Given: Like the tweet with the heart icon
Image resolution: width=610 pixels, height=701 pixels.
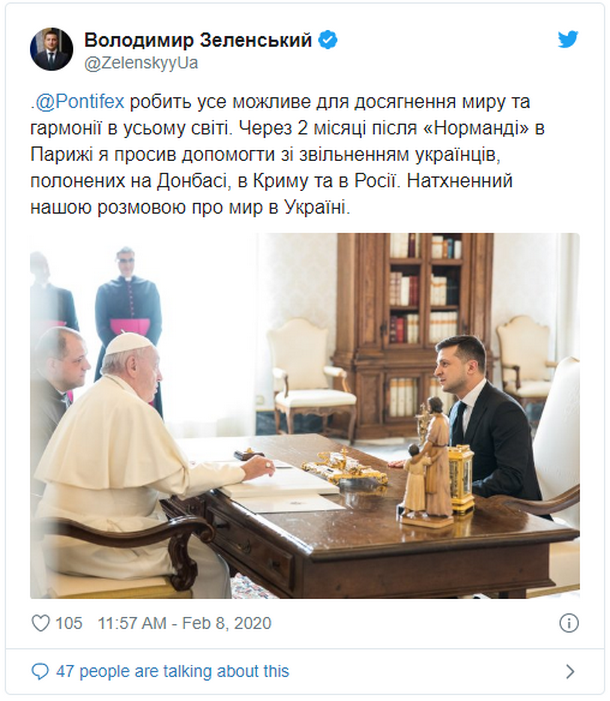Looking at the screenshot, I should (41, 623).
